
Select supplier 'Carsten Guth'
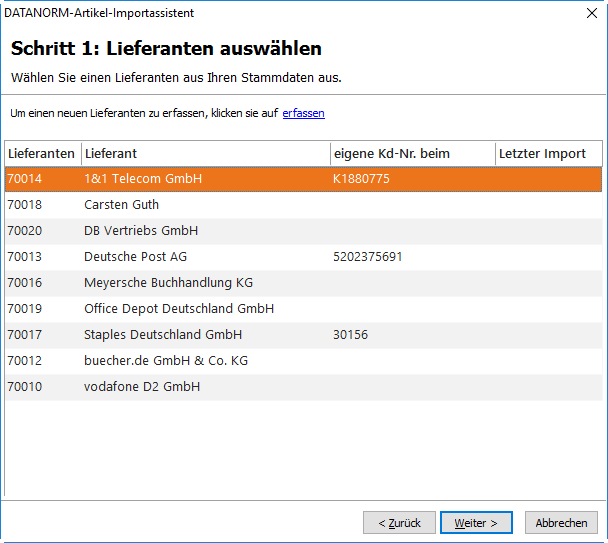304,205
